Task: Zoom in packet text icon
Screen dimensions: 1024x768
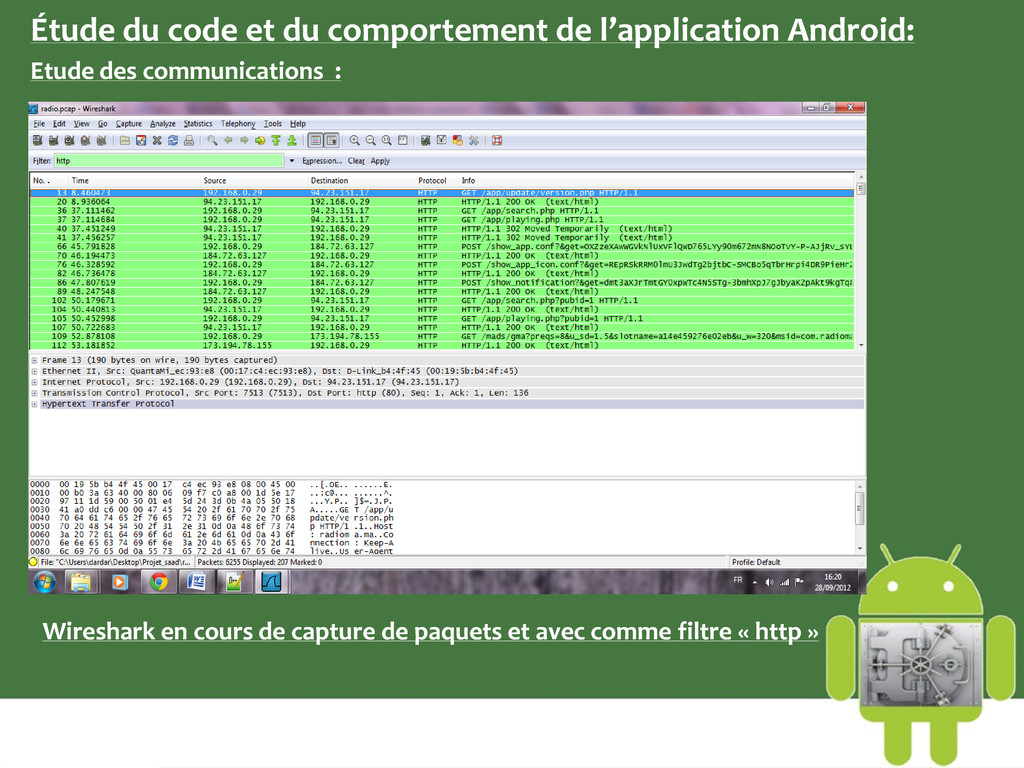Action: coord(355,140)
